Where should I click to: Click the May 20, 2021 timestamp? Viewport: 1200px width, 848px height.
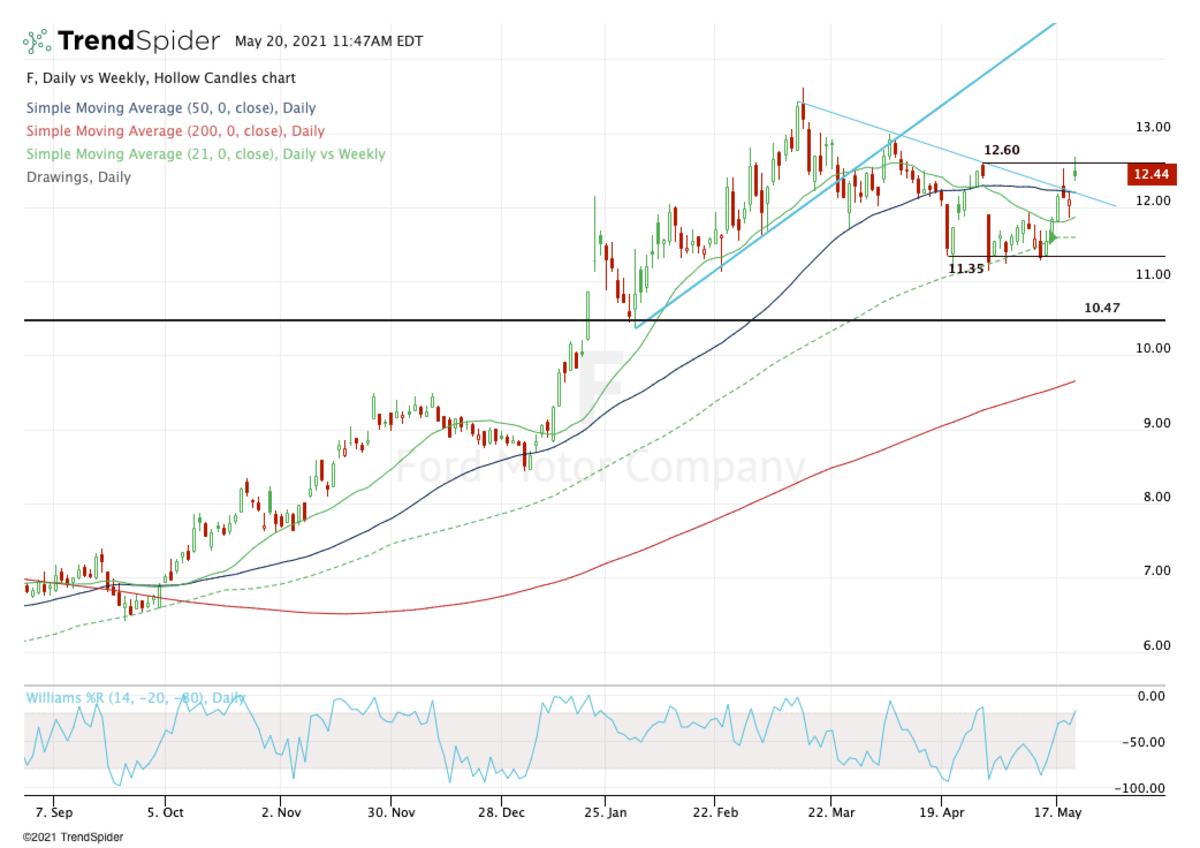(x=329, y=42)
